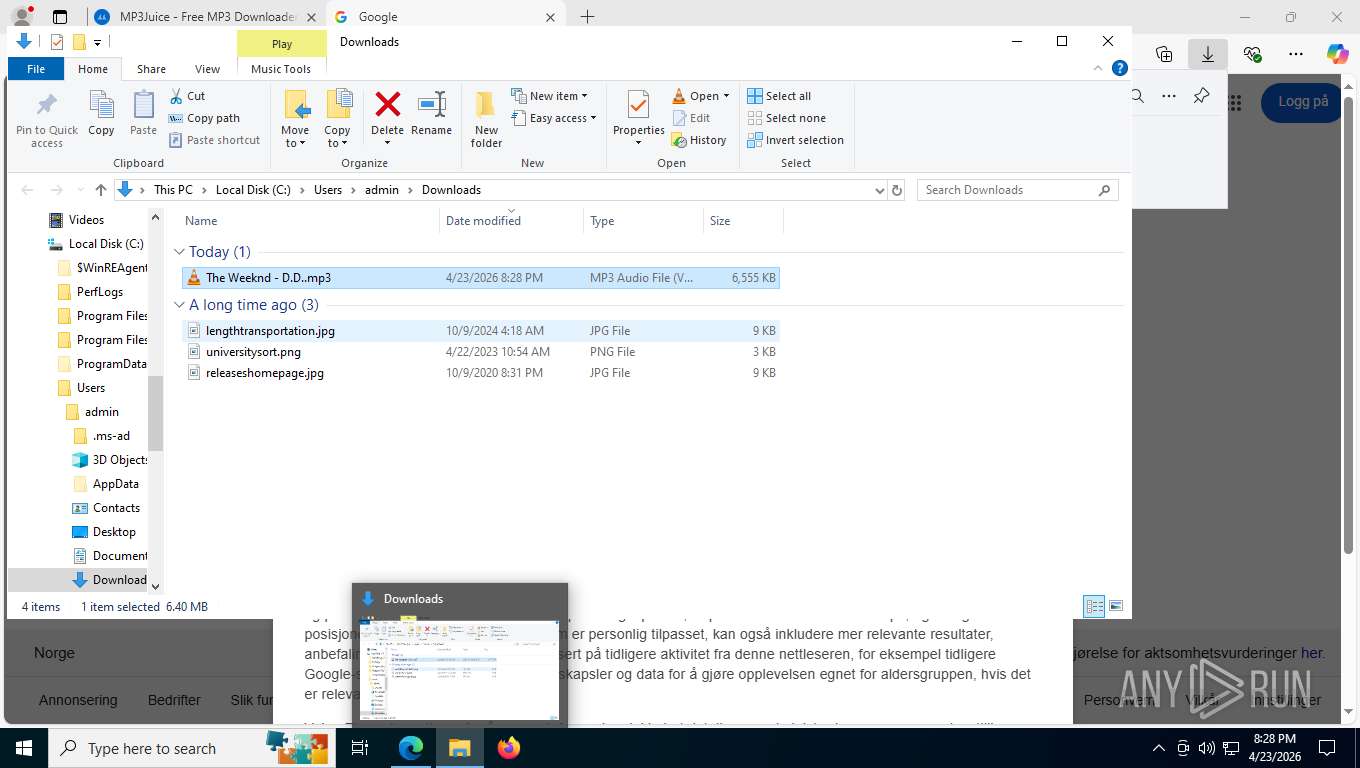Click Invert selection
This screenshot has width=1360, height=768.
[x=795, y=140]
